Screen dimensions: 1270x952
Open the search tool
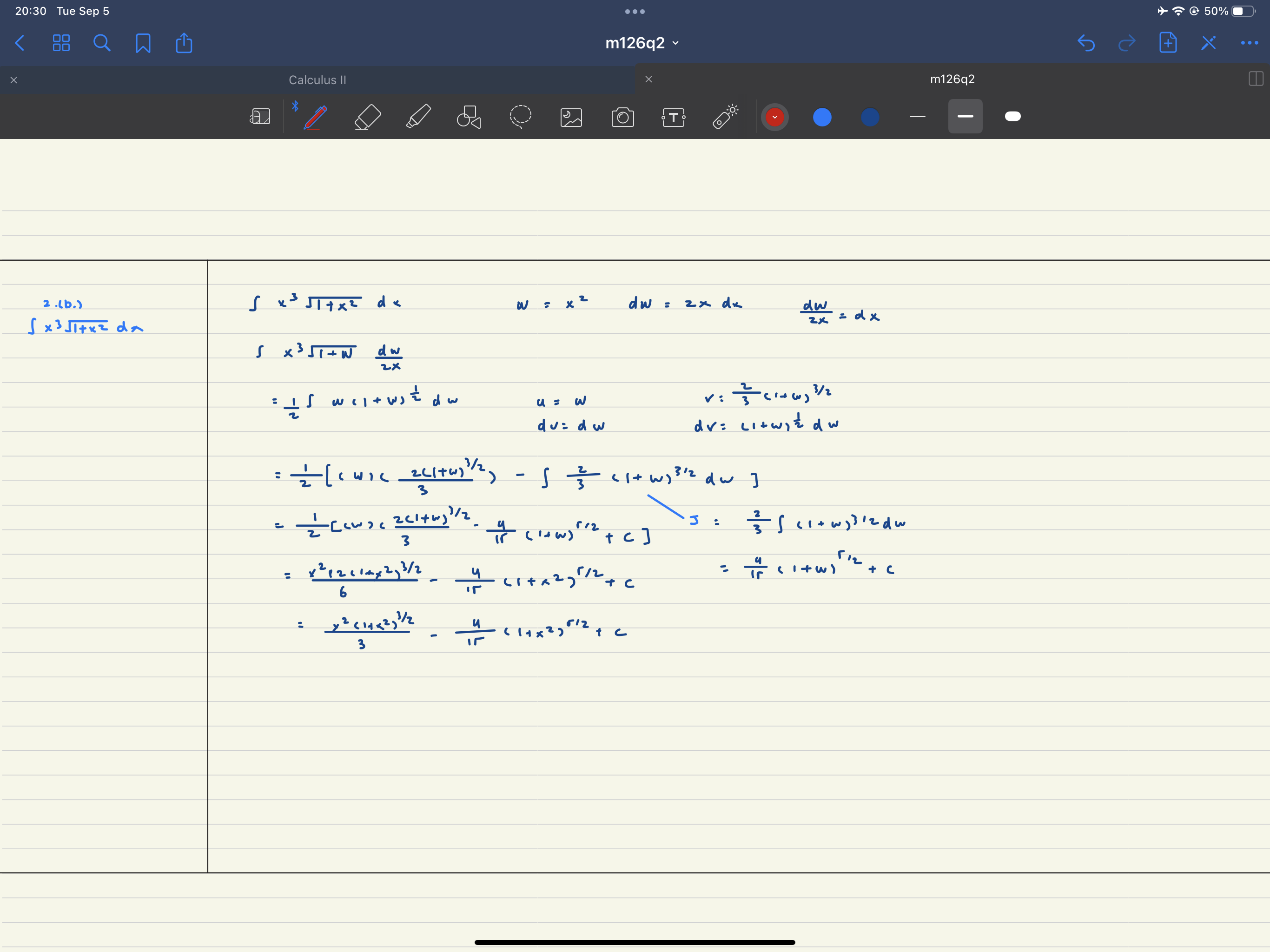tap(102, 43)
